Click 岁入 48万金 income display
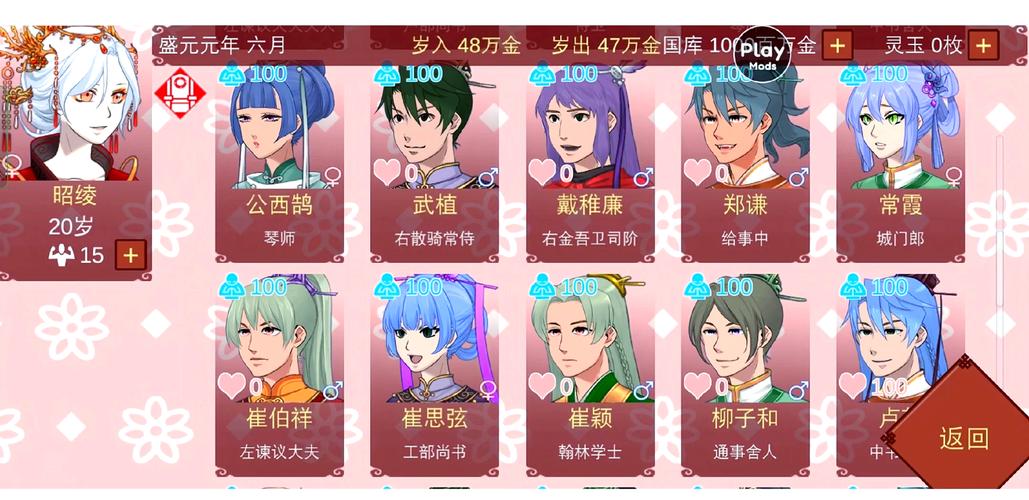 [466, 45]
